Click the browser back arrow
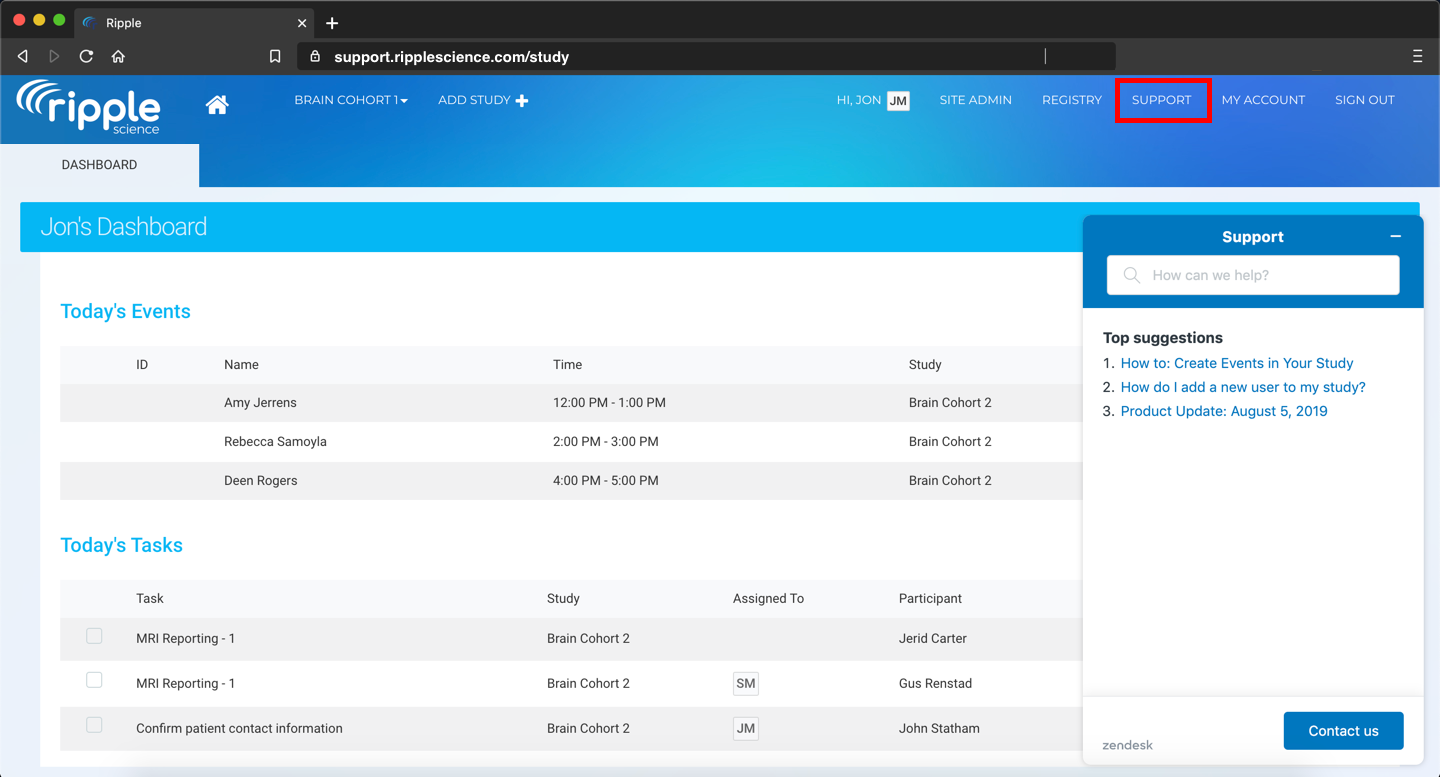 pos(23,57)
